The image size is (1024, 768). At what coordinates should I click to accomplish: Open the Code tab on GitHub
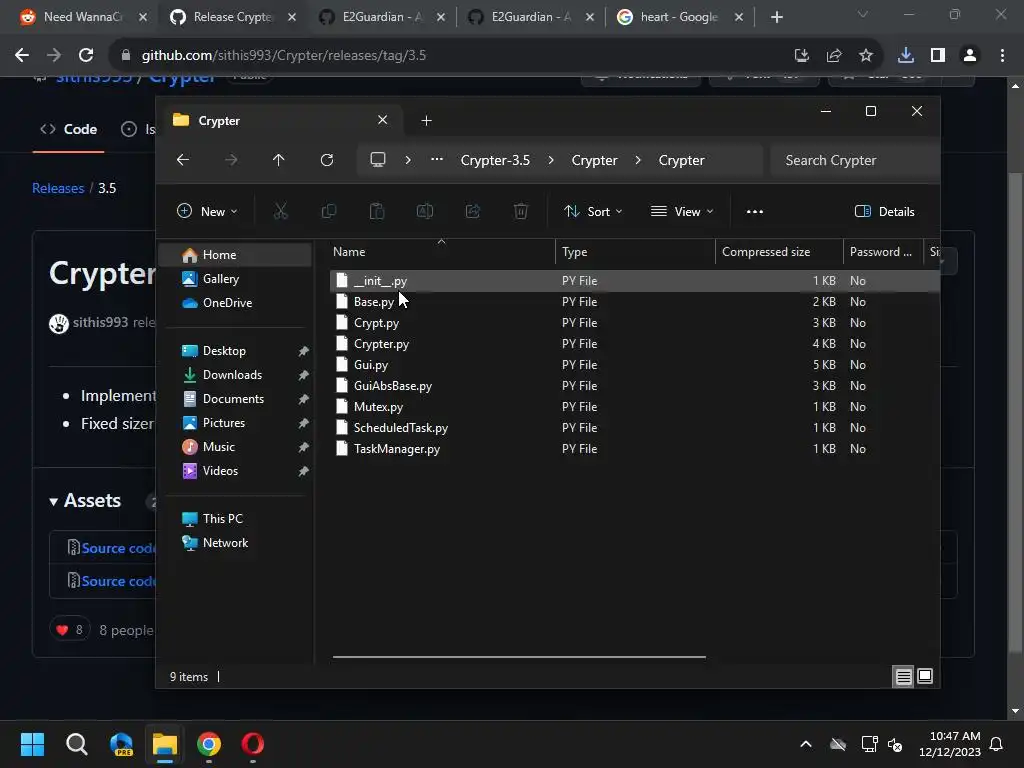69,129
